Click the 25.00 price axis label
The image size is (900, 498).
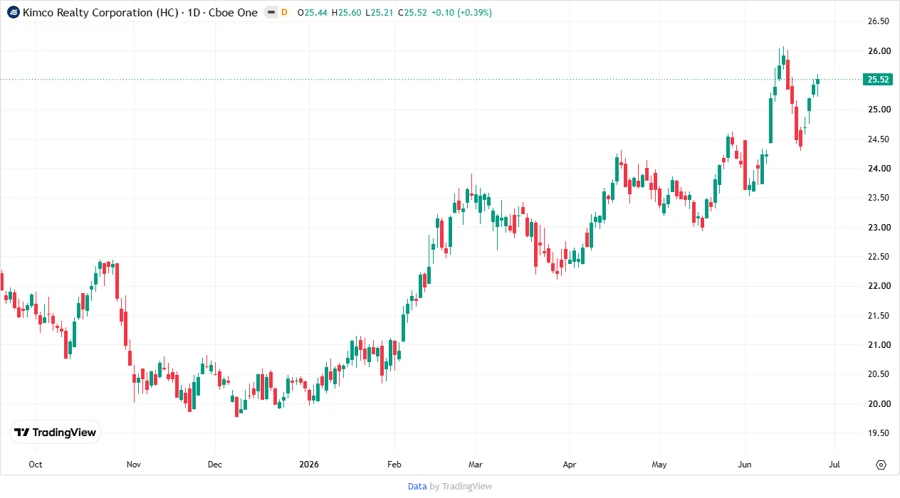(x=879, y=110)
